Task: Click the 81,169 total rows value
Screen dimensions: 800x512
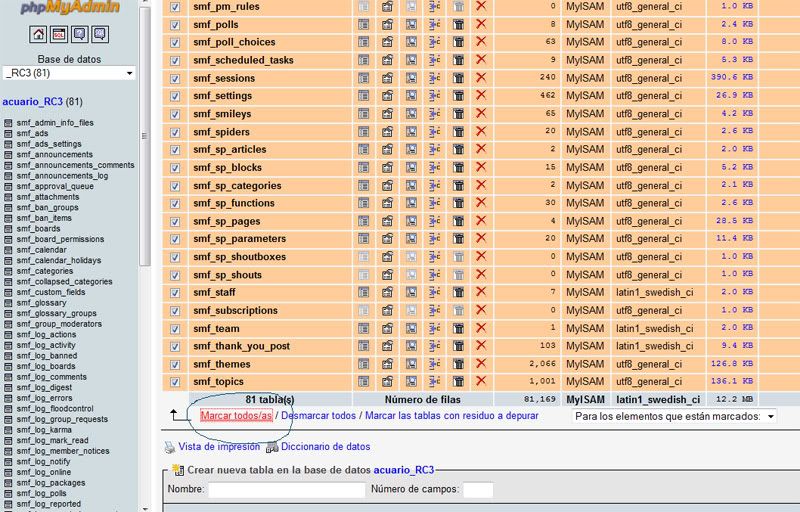Action: [539, 399]
